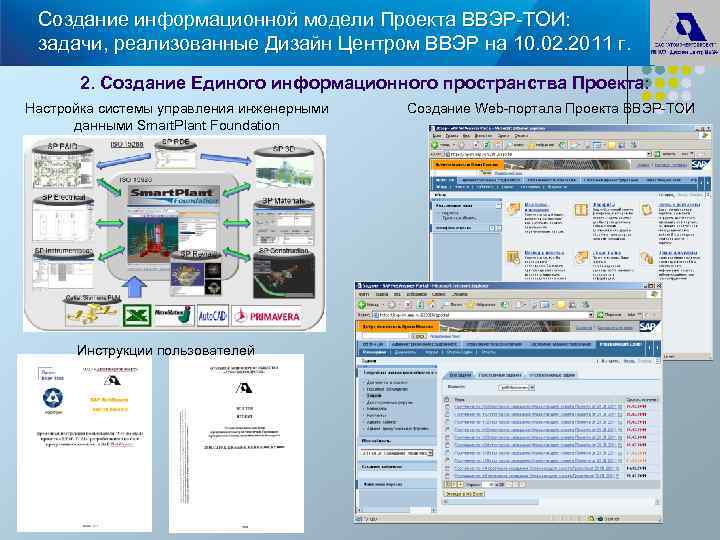Open the Справка menu in the tasks browser window
Image resolution: width=720 pixels, height=540 pixels.
coord(460,294)
